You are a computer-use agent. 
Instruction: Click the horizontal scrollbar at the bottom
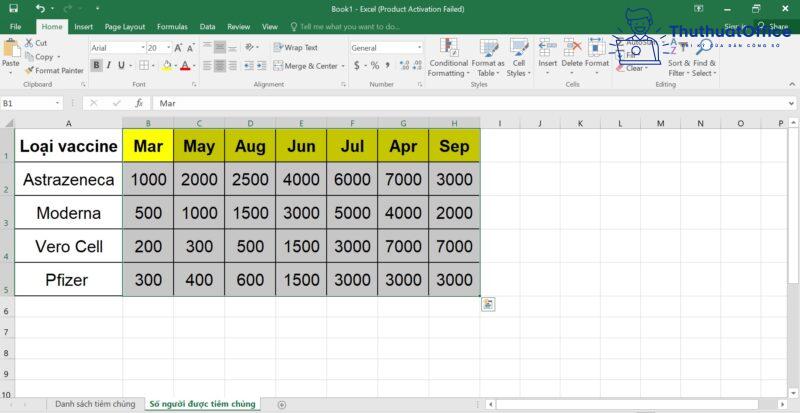click(x=628, y=404)
